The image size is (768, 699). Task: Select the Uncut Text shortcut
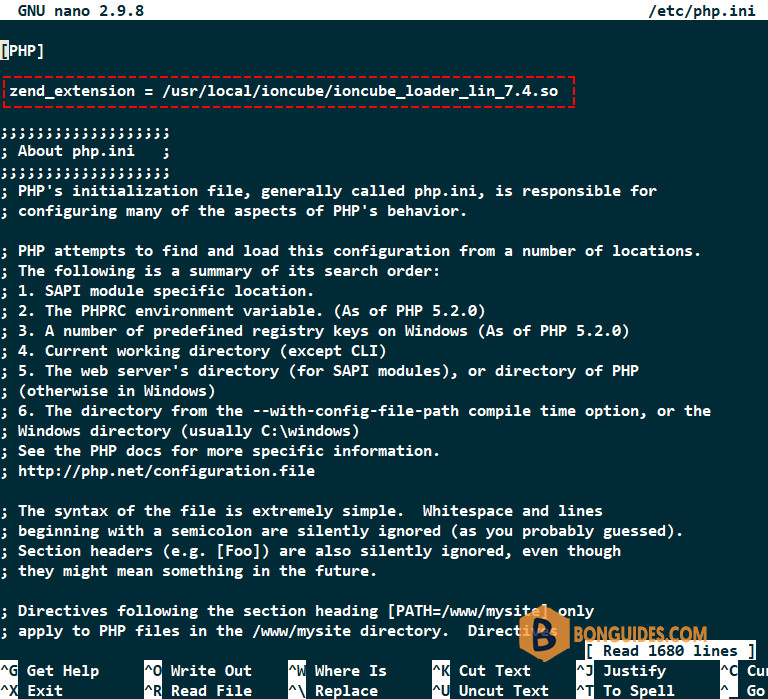(x=490, y=690)
